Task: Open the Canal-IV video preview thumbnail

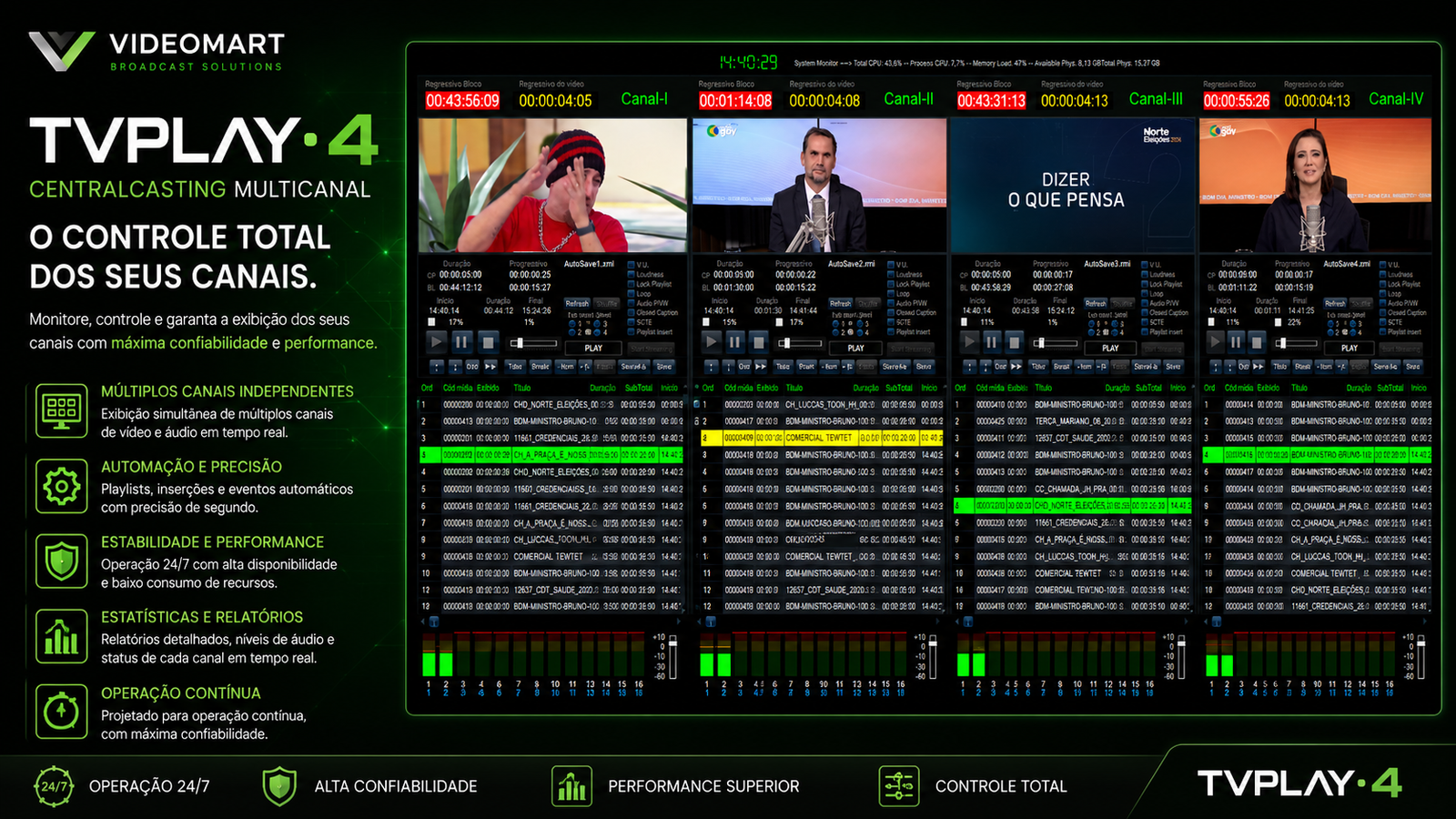Action: point(1316,185)
